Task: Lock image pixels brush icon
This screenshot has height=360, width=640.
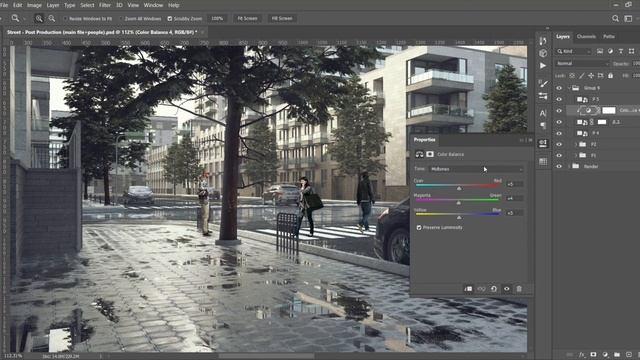Action: point(581,76)
